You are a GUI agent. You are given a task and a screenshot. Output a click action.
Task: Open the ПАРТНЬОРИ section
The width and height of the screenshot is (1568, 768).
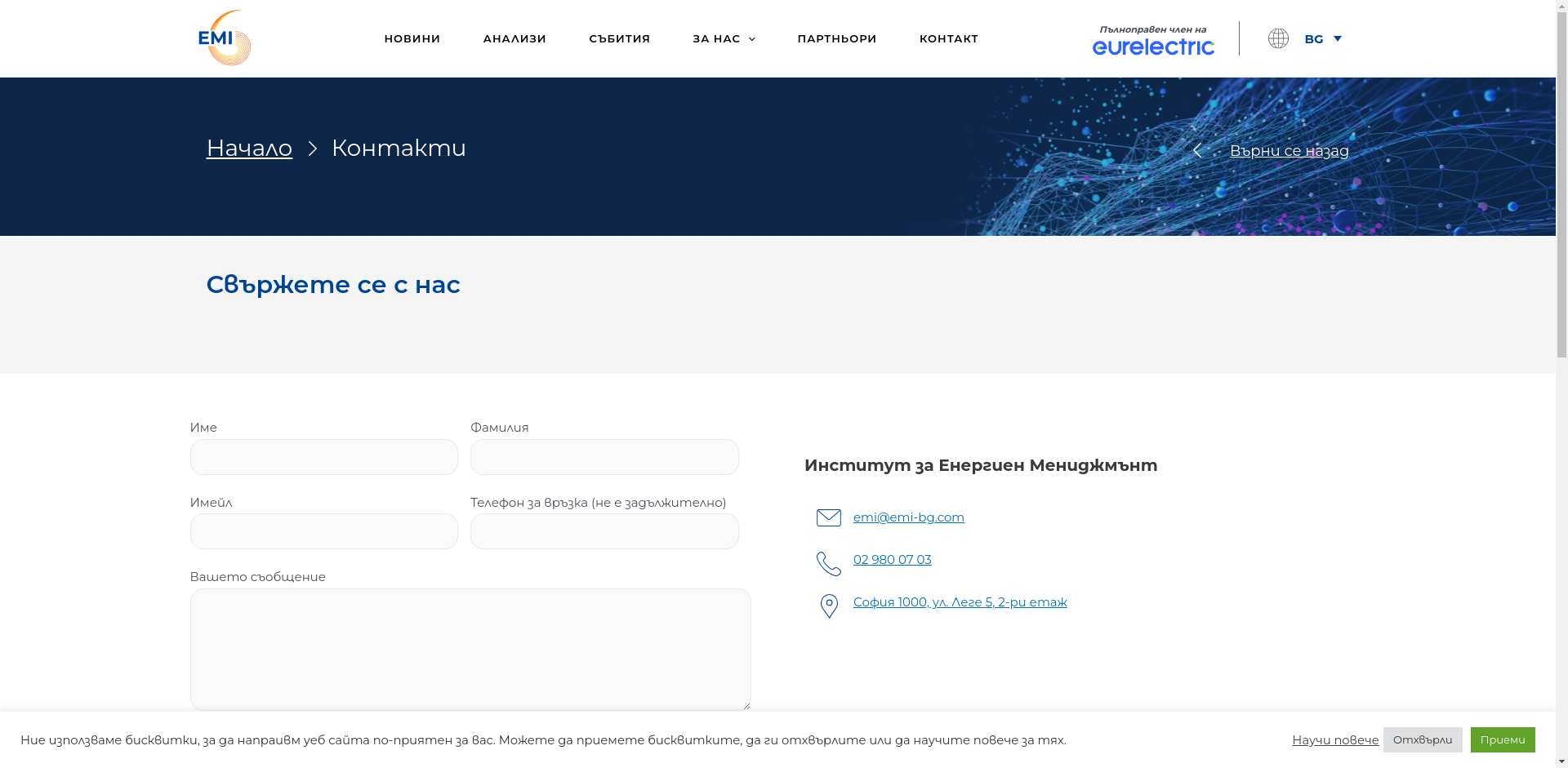tap(836, 38)
